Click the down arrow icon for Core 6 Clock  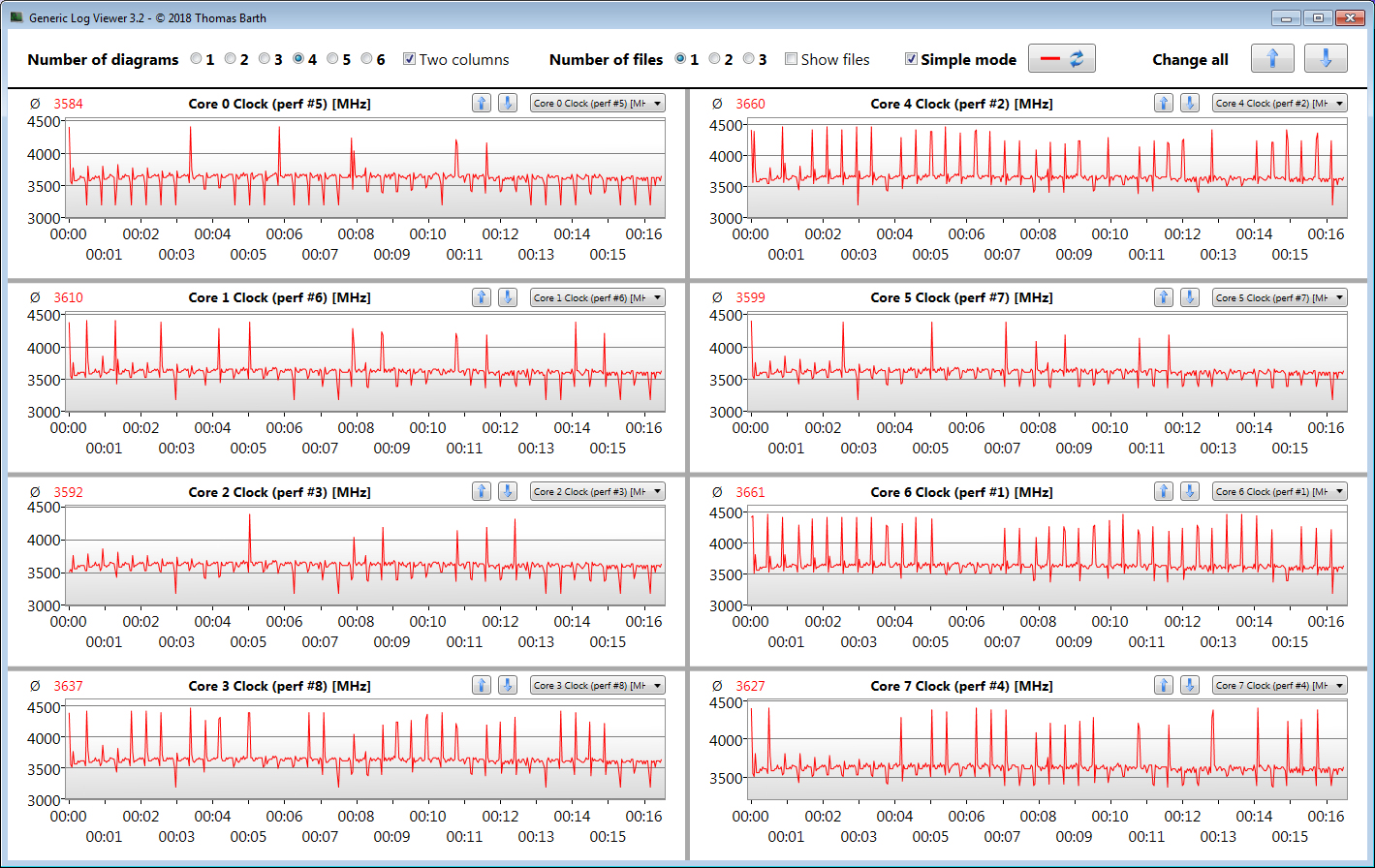(1189, 492)
